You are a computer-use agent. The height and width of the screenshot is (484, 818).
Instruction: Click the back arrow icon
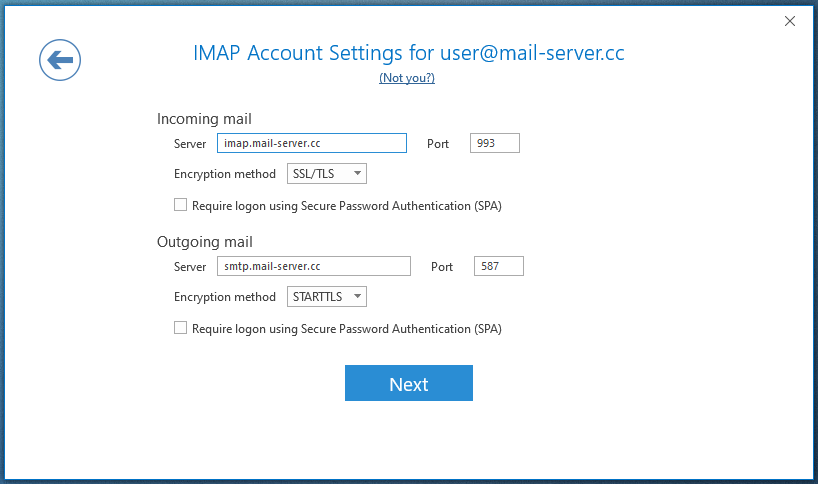pyautogui.click(x=60, y=61)
